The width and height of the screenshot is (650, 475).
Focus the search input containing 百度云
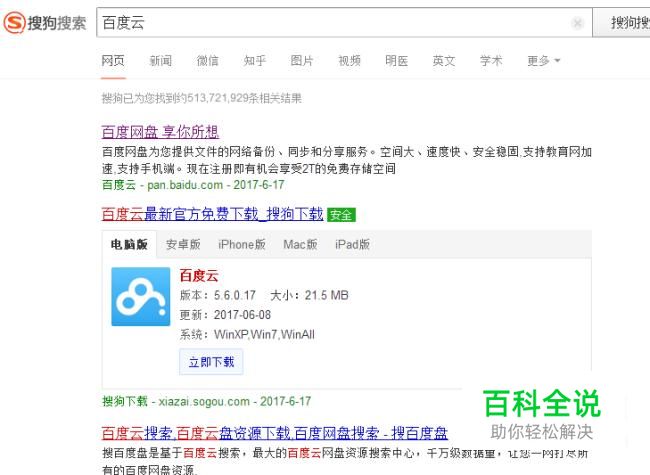coord(344,22)
